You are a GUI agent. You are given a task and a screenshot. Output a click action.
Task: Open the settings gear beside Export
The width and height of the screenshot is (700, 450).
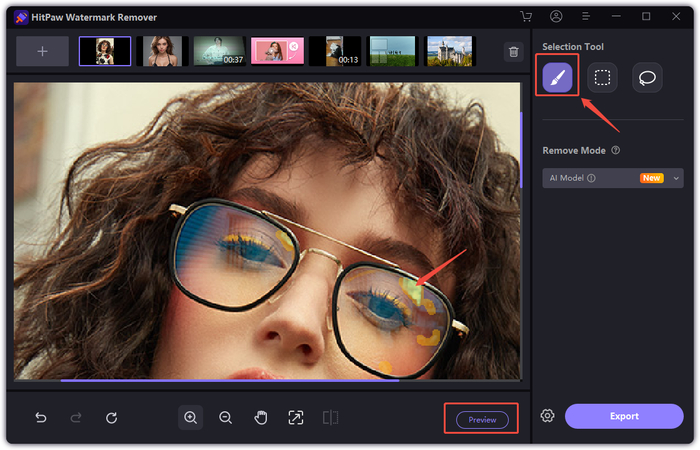coord(548,416)
